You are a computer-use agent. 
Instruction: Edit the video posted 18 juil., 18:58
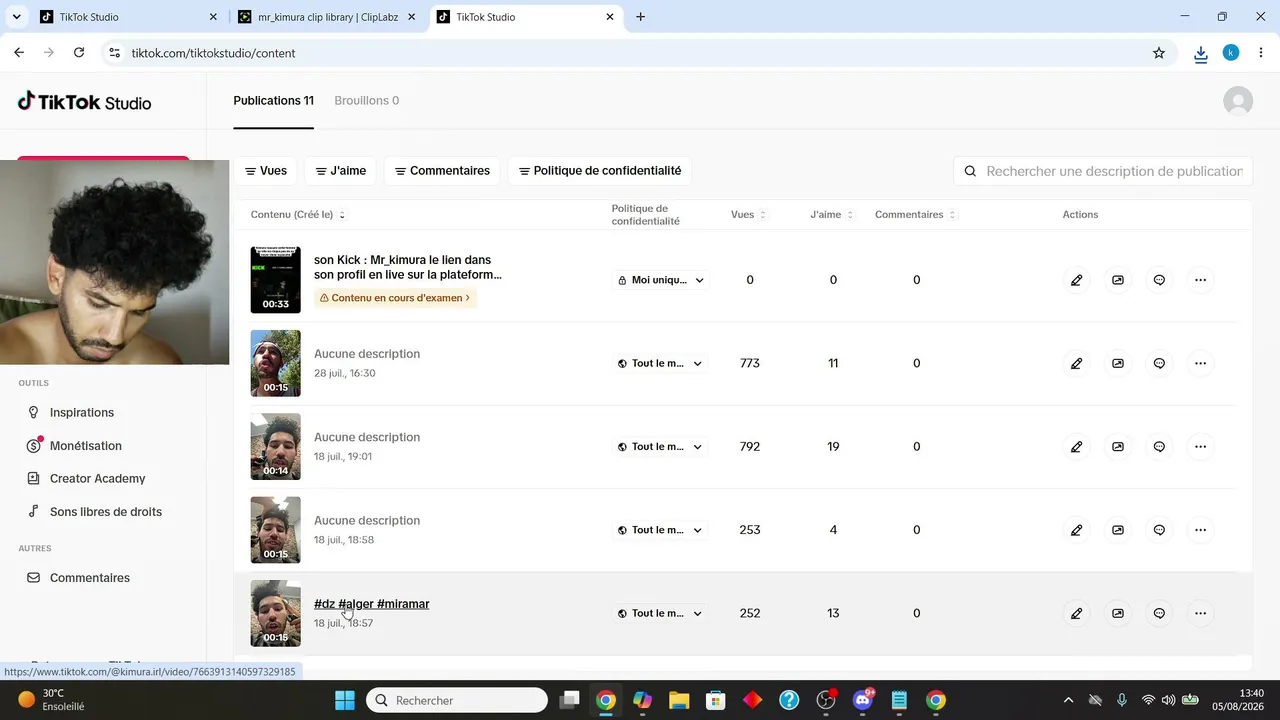point(1076,530)
